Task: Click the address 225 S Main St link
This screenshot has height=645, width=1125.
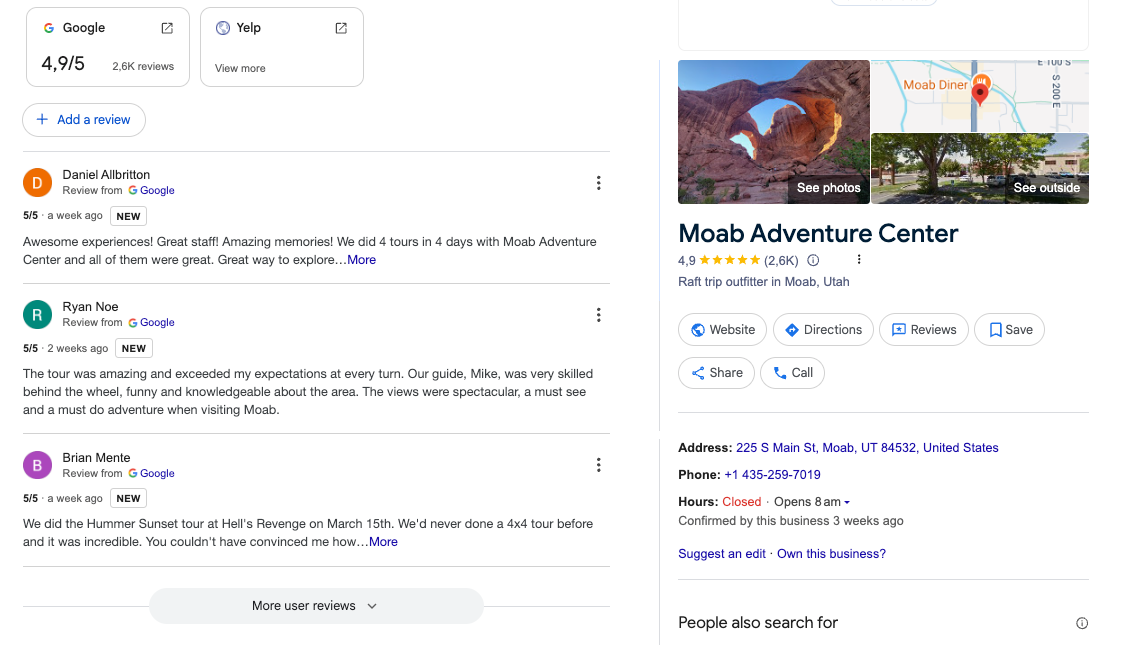Action: (867, 448)
